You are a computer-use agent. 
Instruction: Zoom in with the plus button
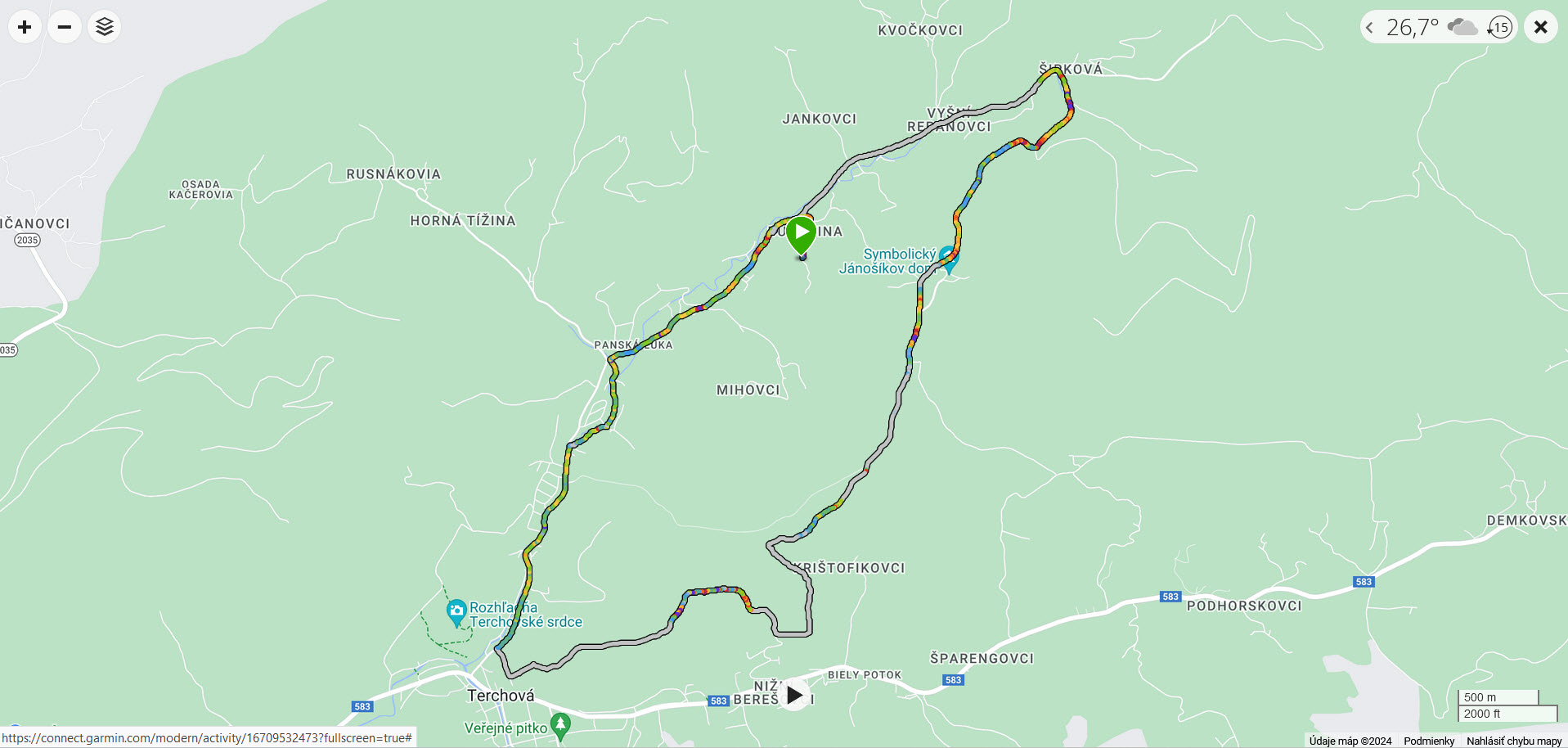tap(25, 27)
